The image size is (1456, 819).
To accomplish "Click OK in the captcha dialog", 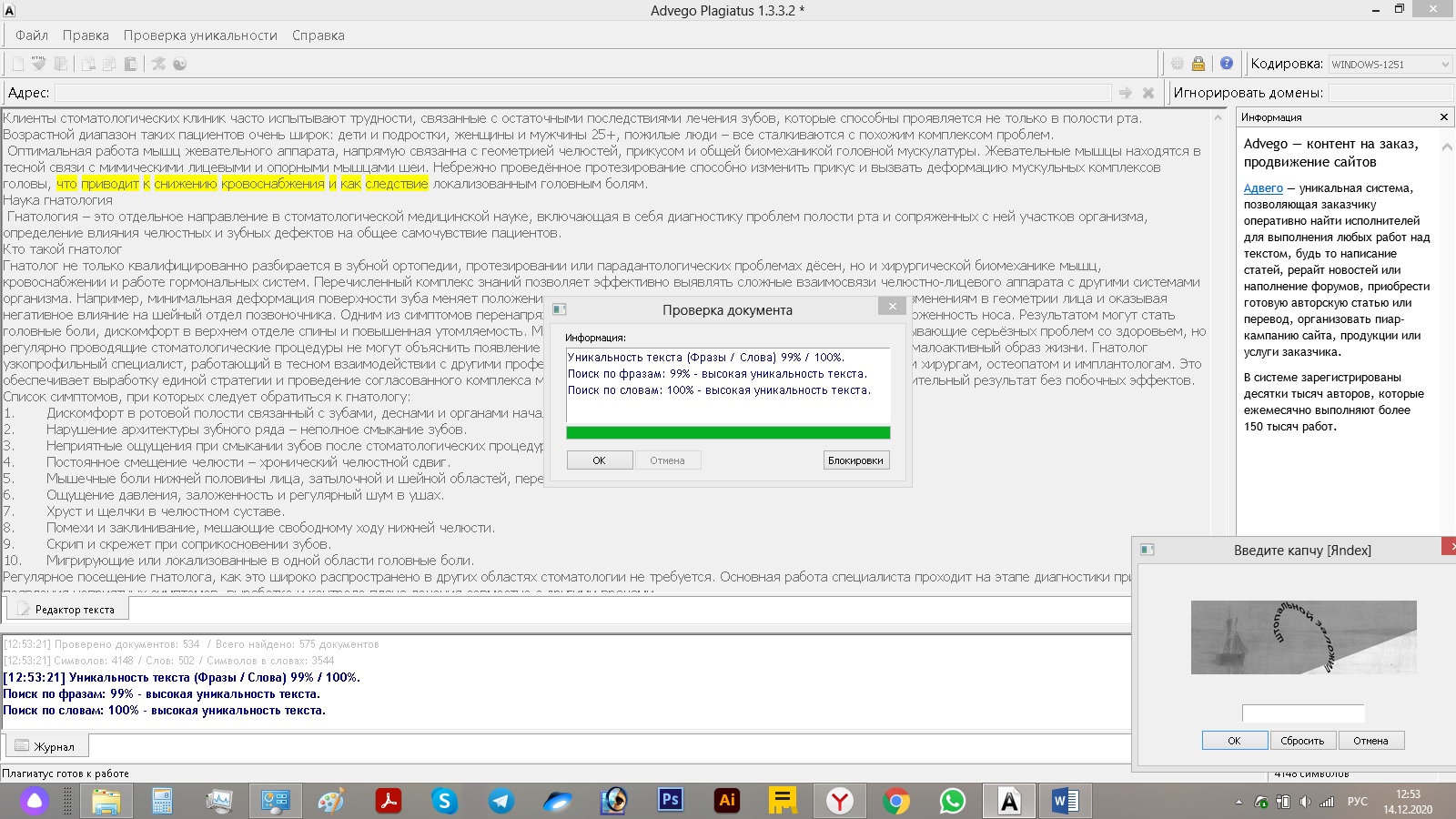I will coord(1234,741).
